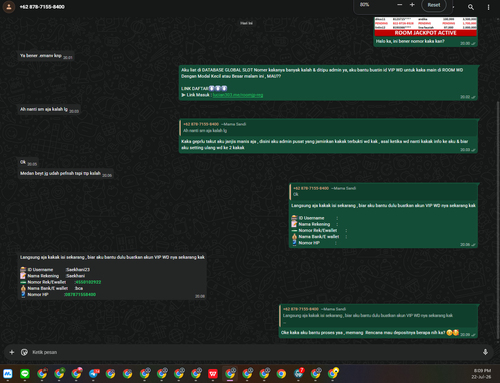
Task: Open the Link Masuk hyperlink
Action: 238,95
